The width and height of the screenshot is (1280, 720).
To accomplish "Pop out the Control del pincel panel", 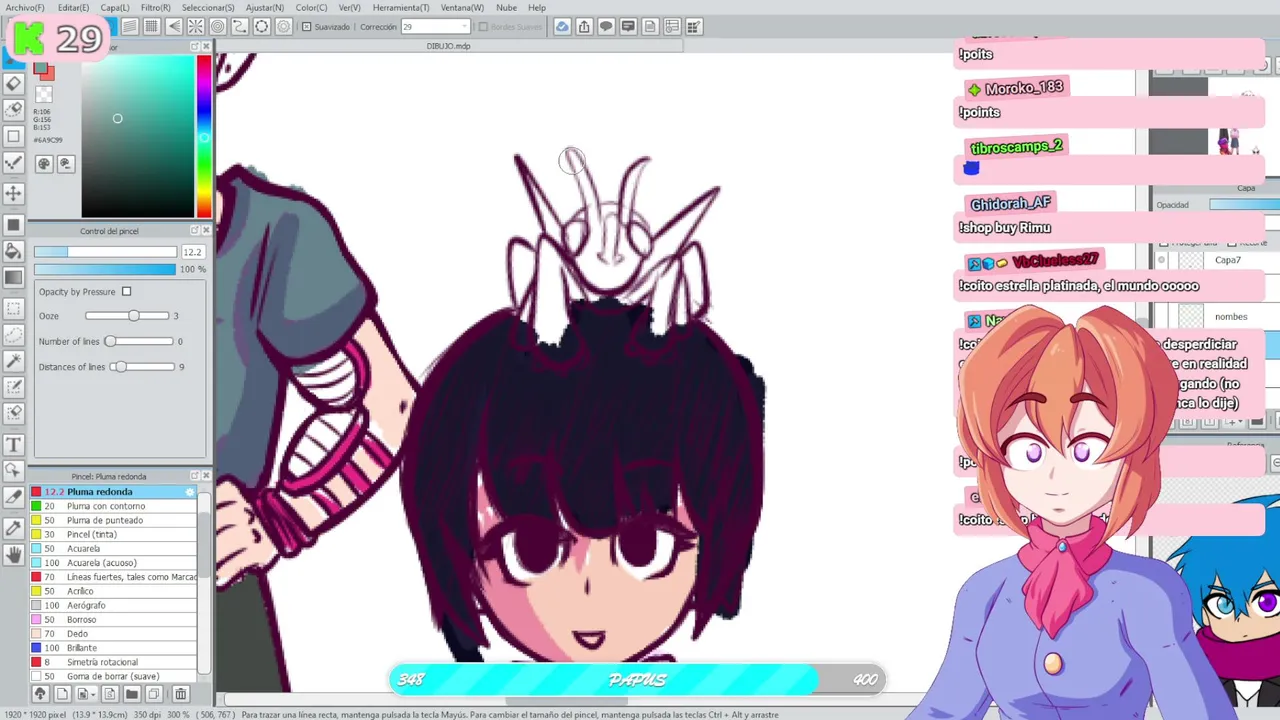I will coord(195,231).
